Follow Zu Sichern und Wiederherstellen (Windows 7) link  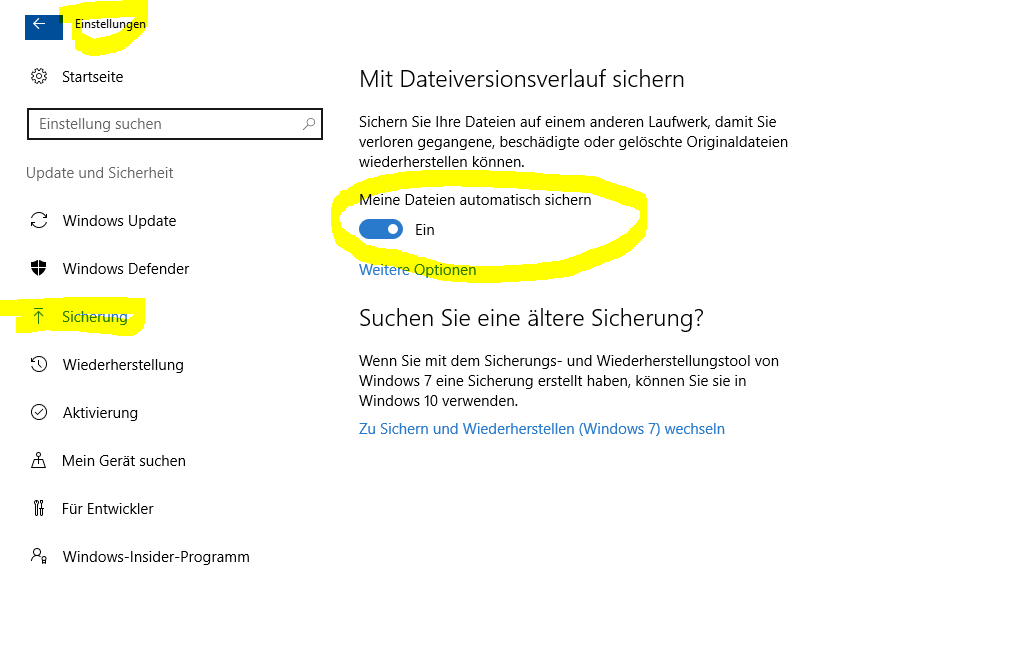click(x=542, y=429)
